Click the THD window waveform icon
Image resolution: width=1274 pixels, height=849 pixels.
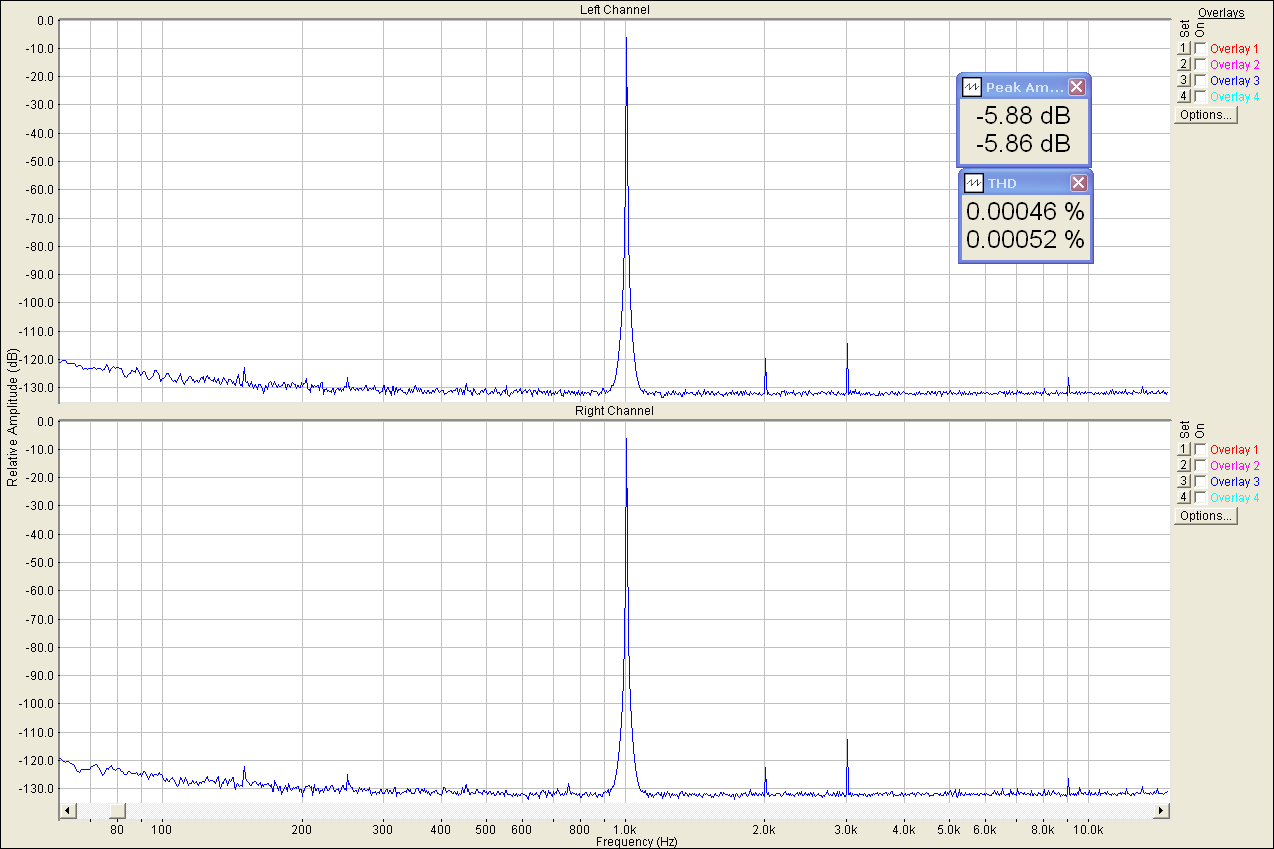point(974,183)
